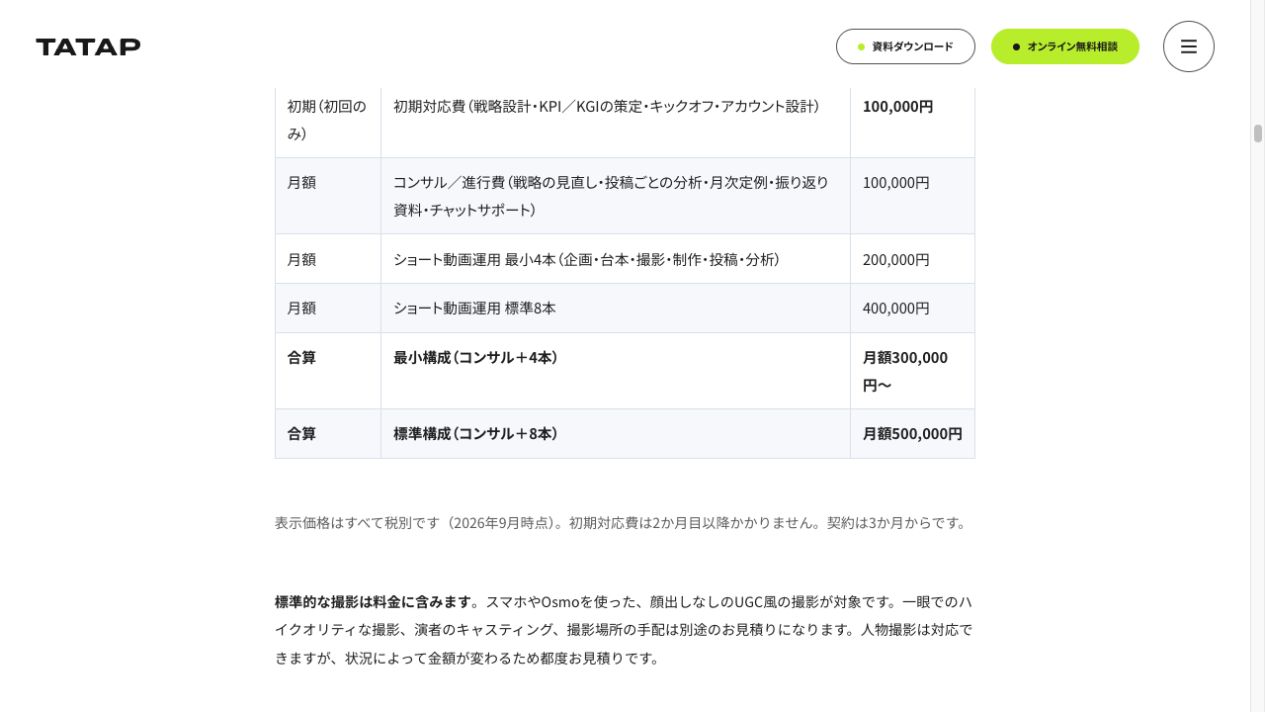Click 月額 label in the 標準8本 row

301,308
